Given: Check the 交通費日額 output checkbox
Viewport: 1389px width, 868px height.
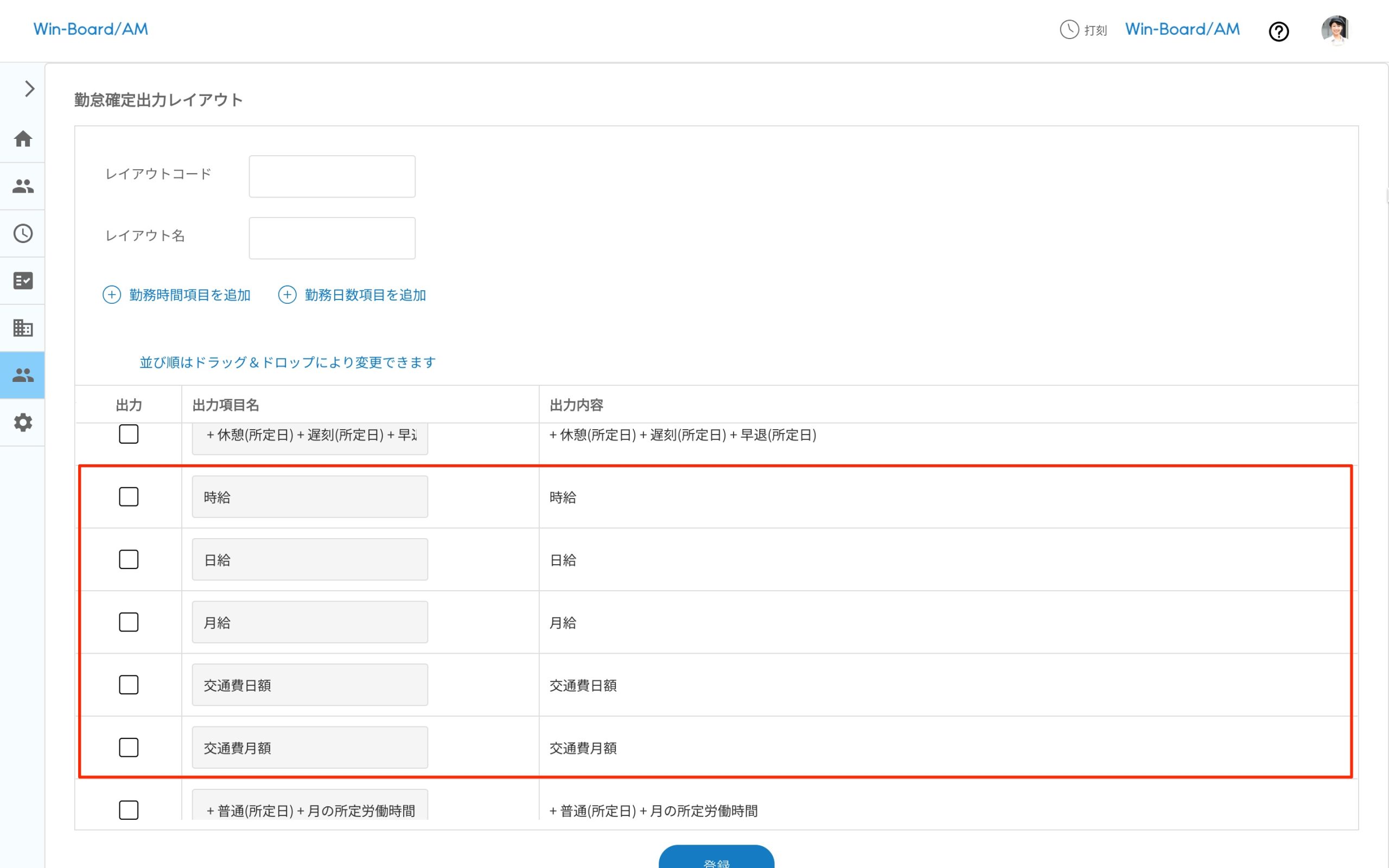Looking at the screenshot, I should 129,684.
